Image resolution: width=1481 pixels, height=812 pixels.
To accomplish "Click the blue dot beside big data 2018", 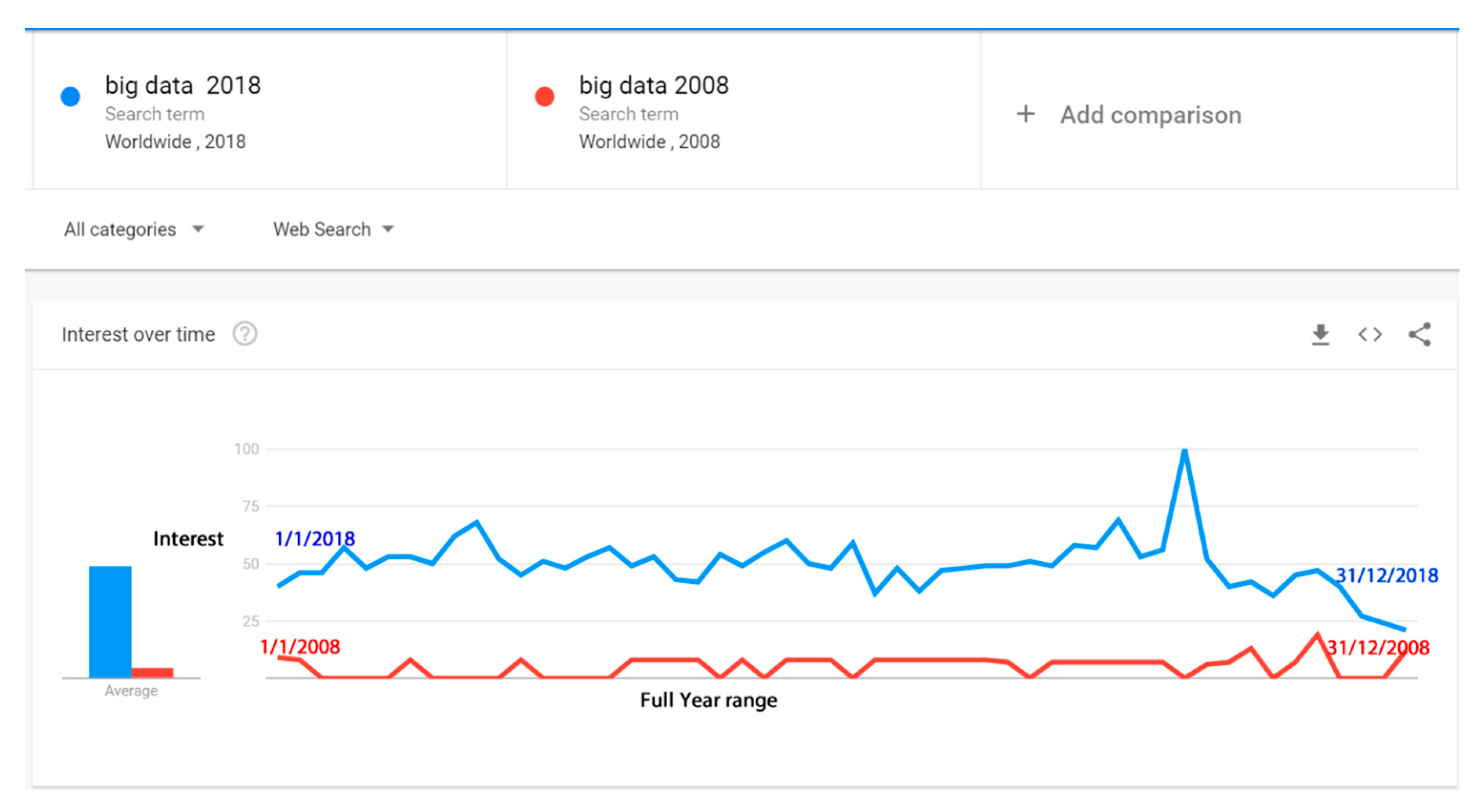I will (70, 96).
